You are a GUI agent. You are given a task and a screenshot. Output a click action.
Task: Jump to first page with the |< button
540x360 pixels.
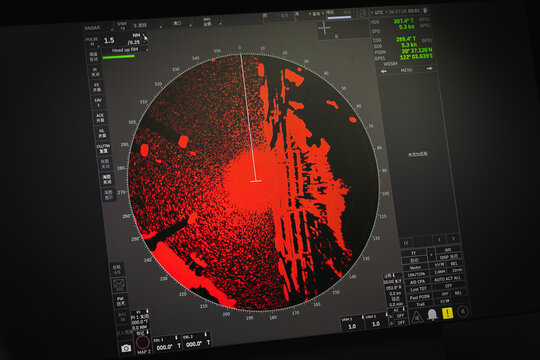[406, 243]
